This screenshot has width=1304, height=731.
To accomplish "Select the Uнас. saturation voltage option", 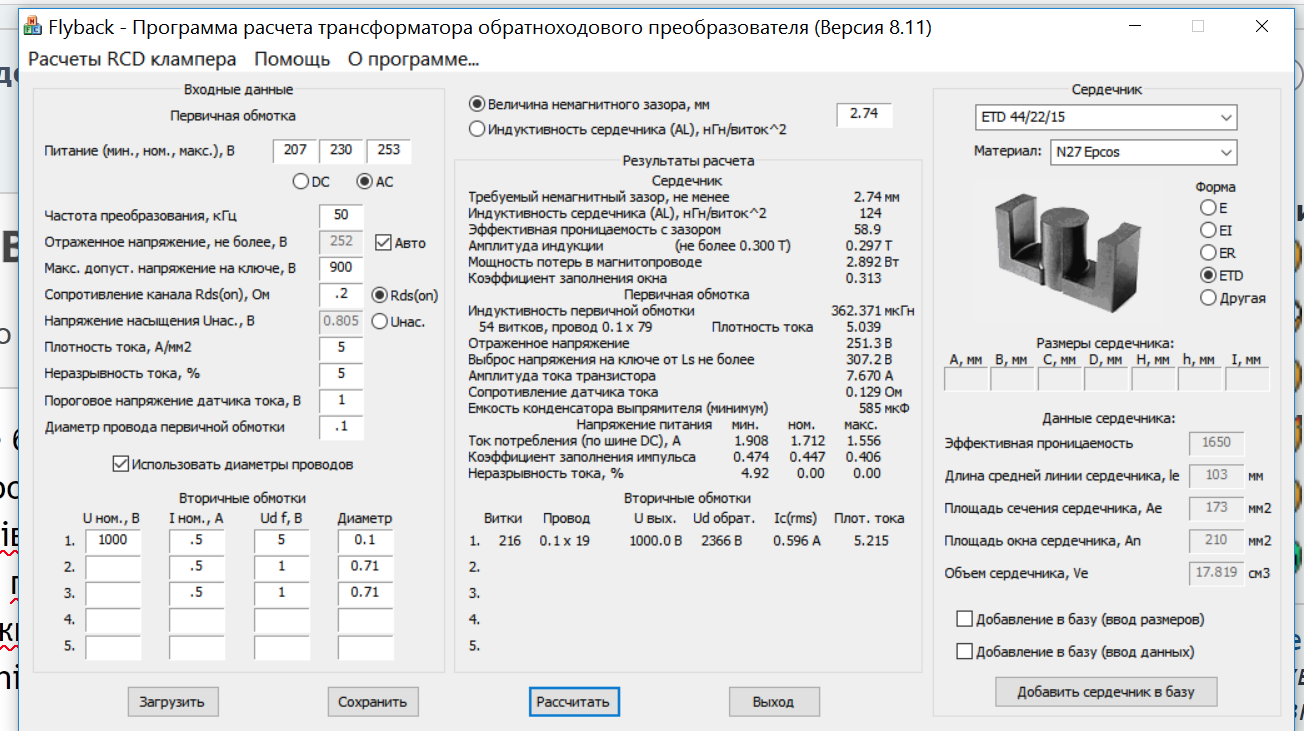I will pyautogui.click(x=380, y=321).
